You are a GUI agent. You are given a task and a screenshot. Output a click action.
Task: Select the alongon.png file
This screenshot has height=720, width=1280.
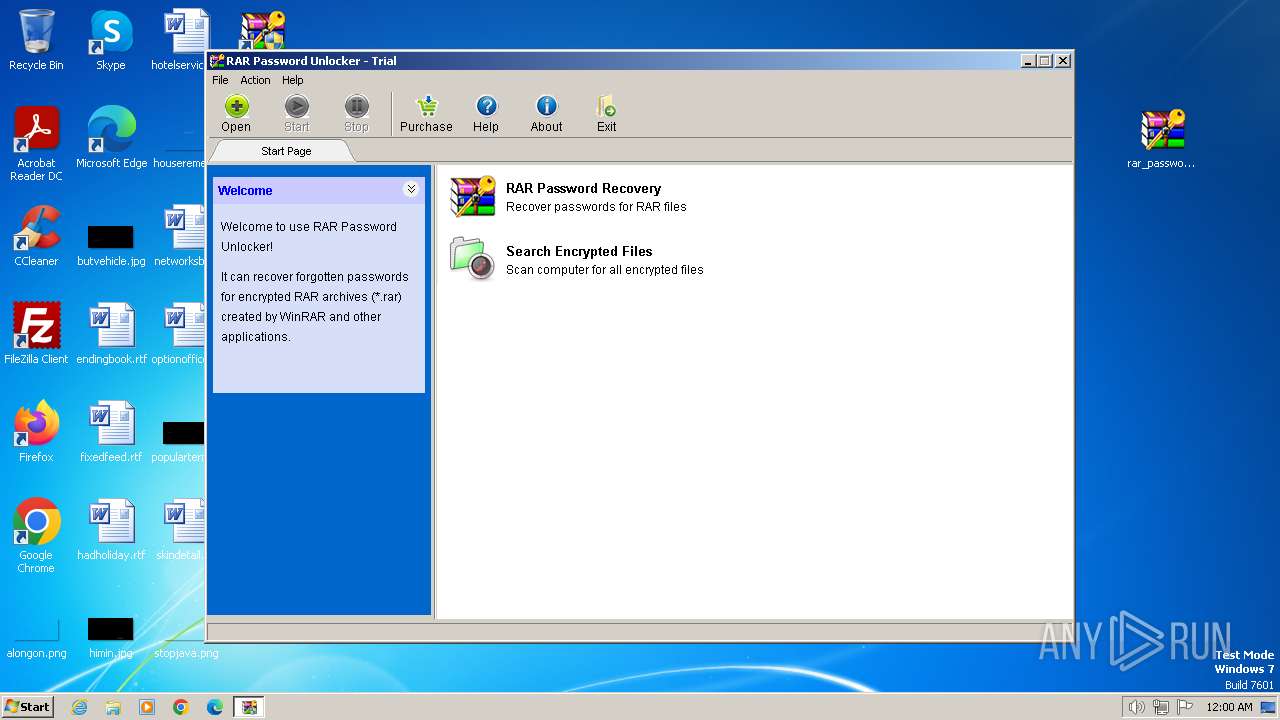coord(36,638)
